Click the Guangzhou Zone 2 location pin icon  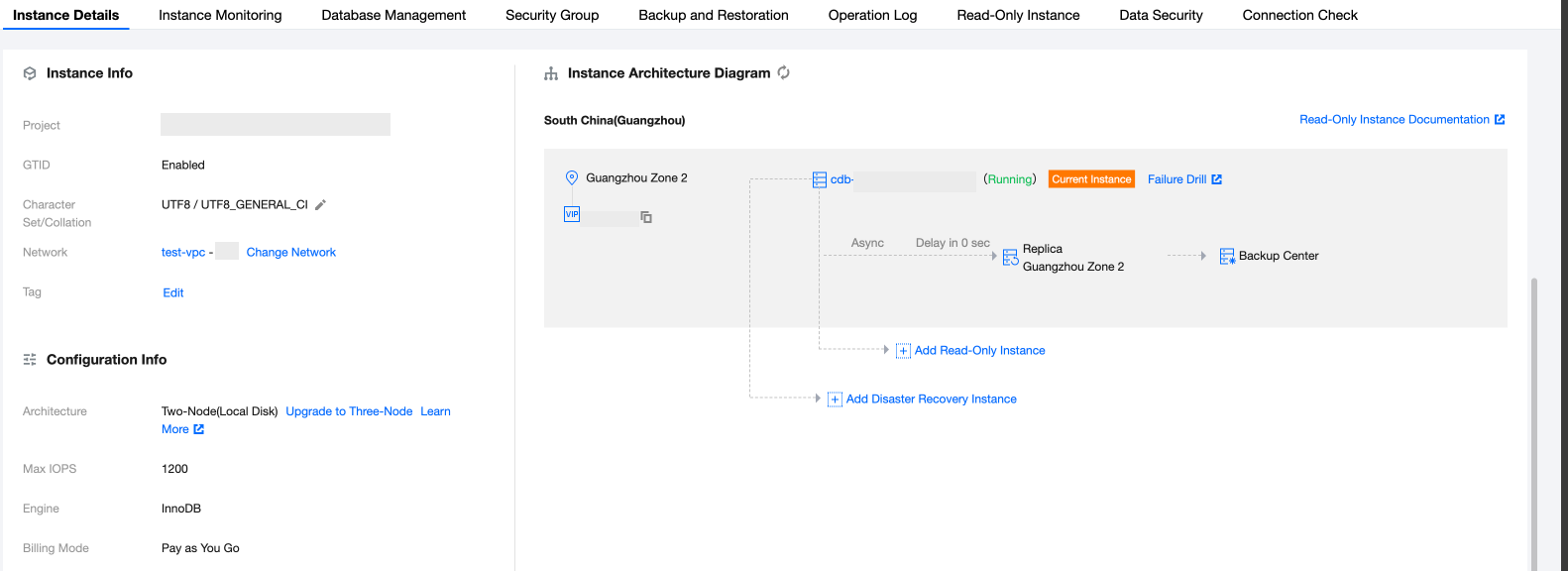point(572,178)
